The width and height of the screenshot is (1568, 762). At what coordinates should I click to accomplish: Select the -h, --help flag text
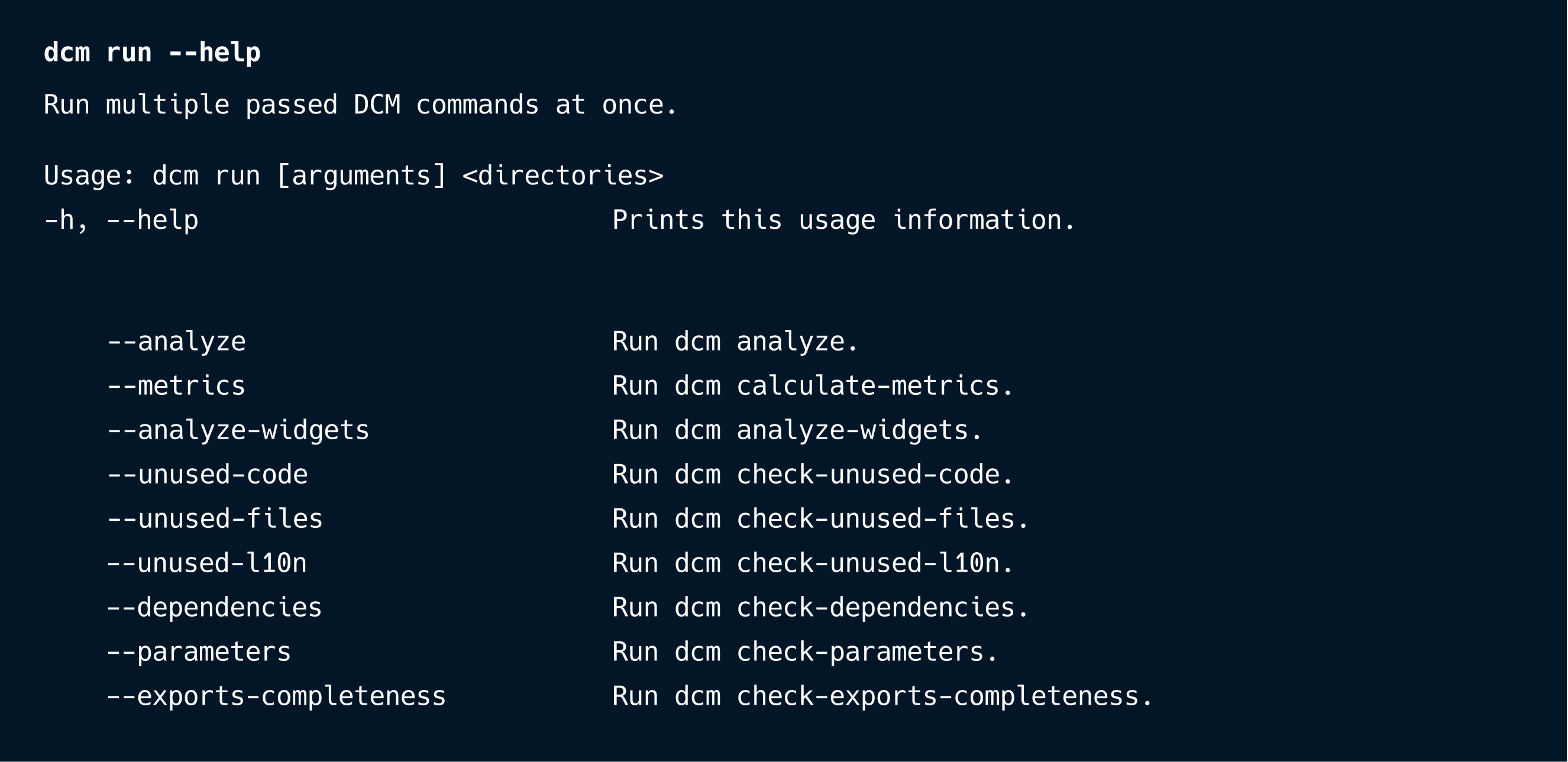tap(121, 220)
